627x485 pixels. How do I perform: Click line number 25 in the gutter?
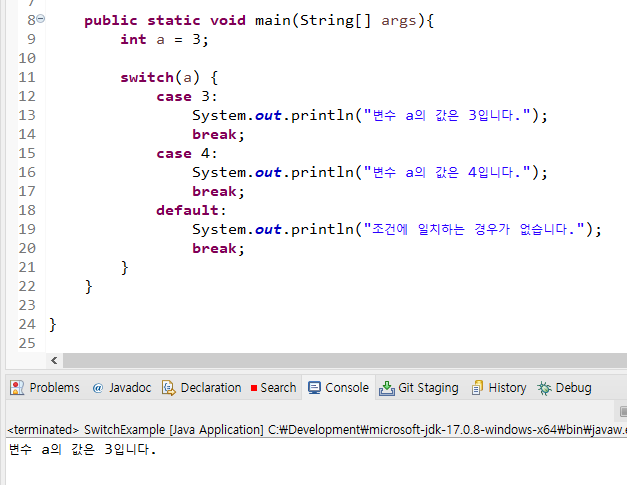coord(27,343)
